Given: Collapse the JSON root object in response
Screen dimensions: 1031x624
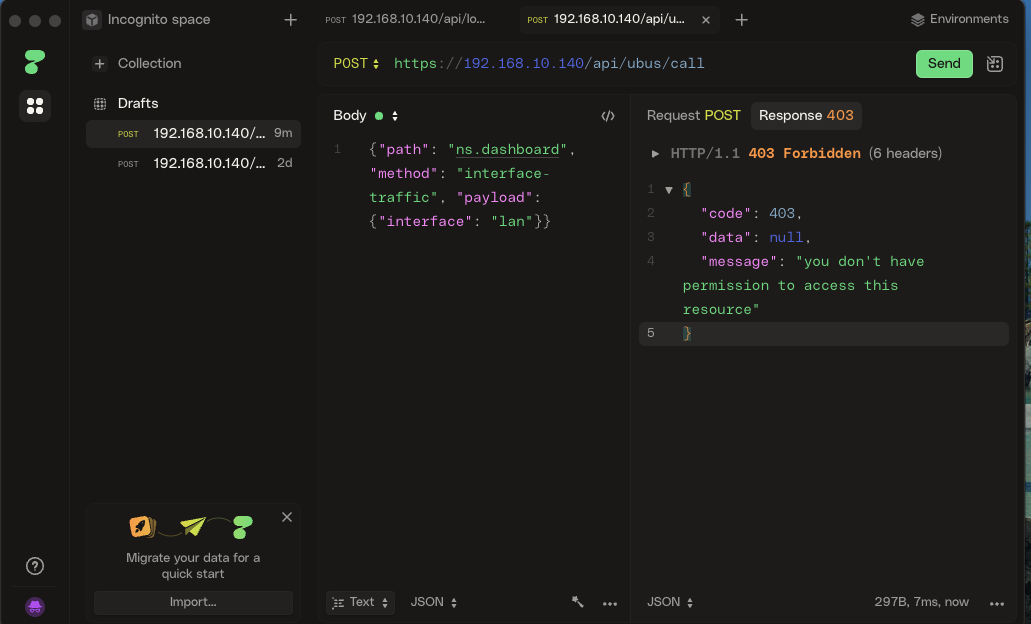Looking at the screenshot, I should tap(669, 190).
